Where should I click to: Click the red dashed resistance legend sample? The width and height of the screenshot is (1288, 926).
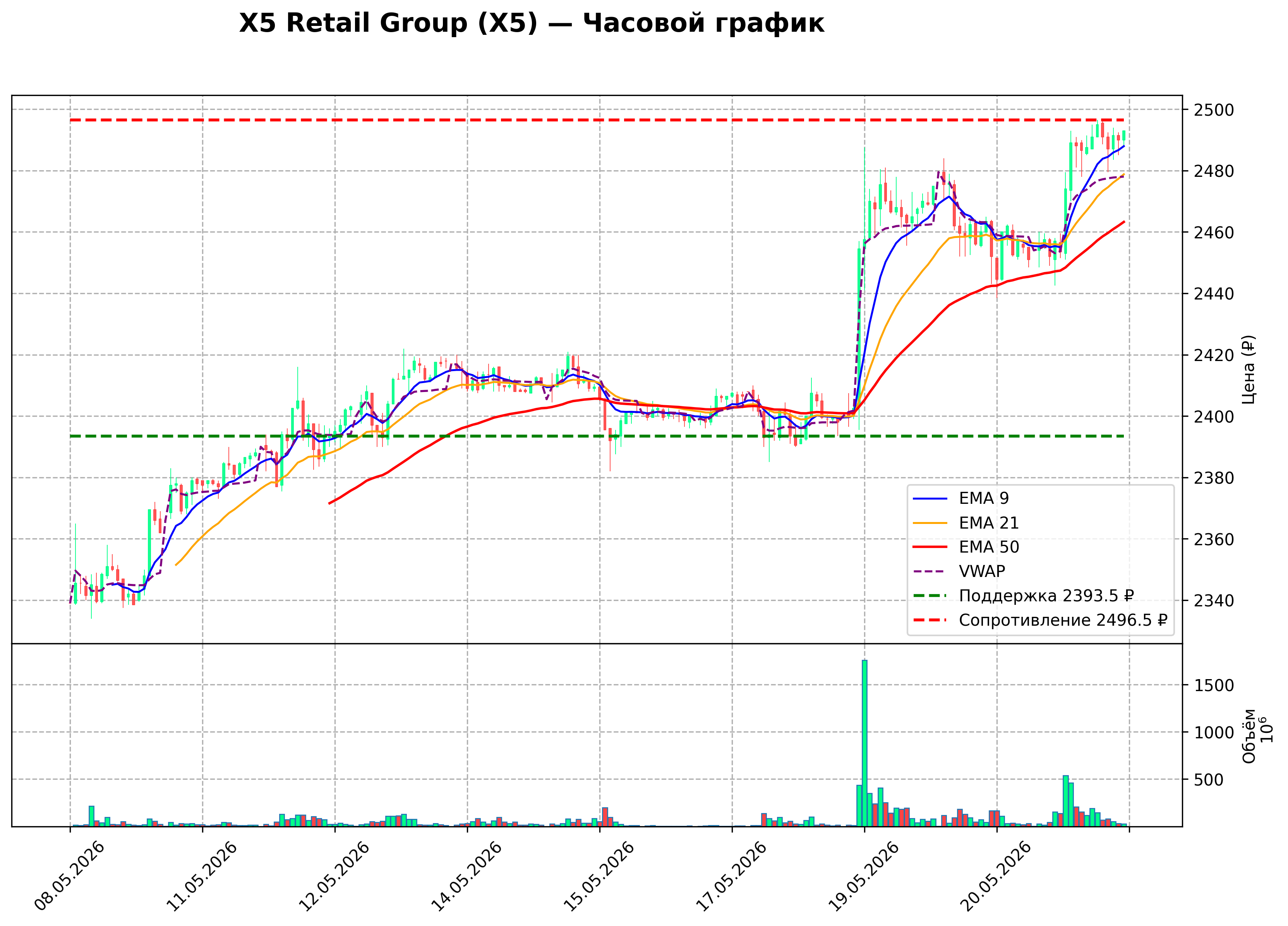click(930, 620)
